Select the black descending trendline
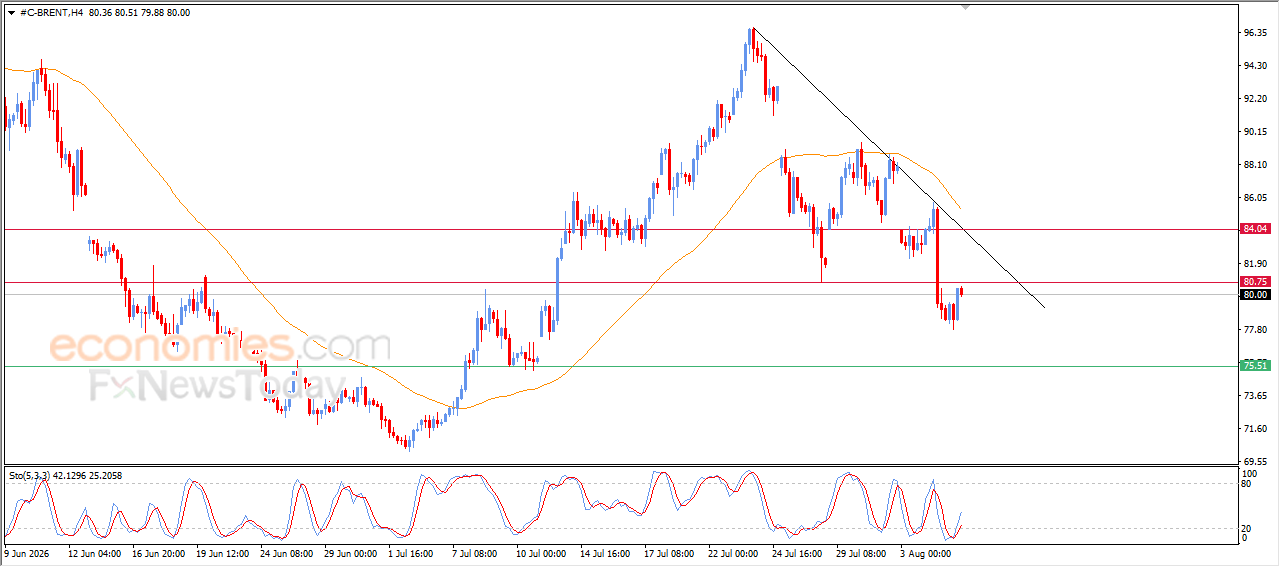The width and height of the screenshot is (1280, 567). [x=898, y=167]
